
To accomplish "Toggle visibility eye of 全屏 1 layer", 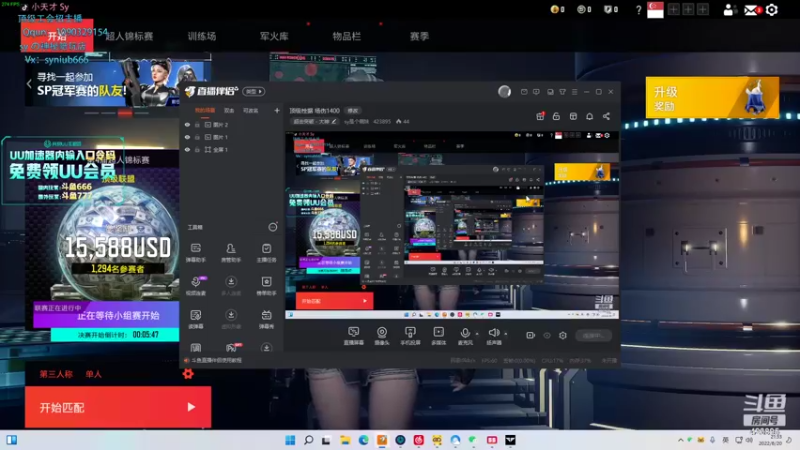I will tap(187, 149).
